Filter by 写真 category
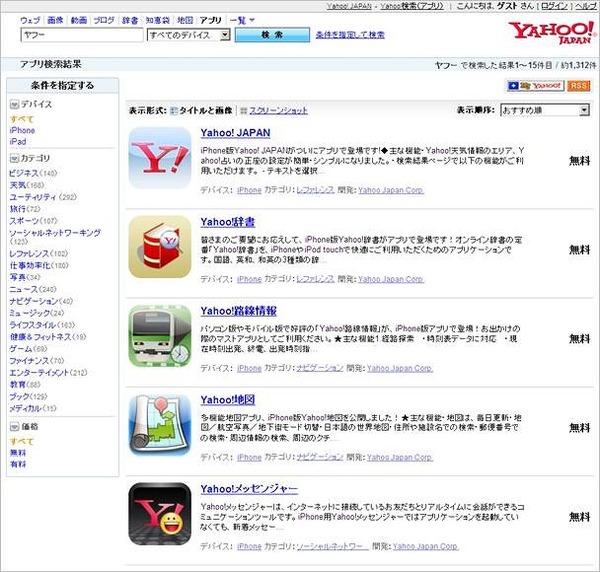The width and height of the screenshot is (600, 572). [18, 277]
